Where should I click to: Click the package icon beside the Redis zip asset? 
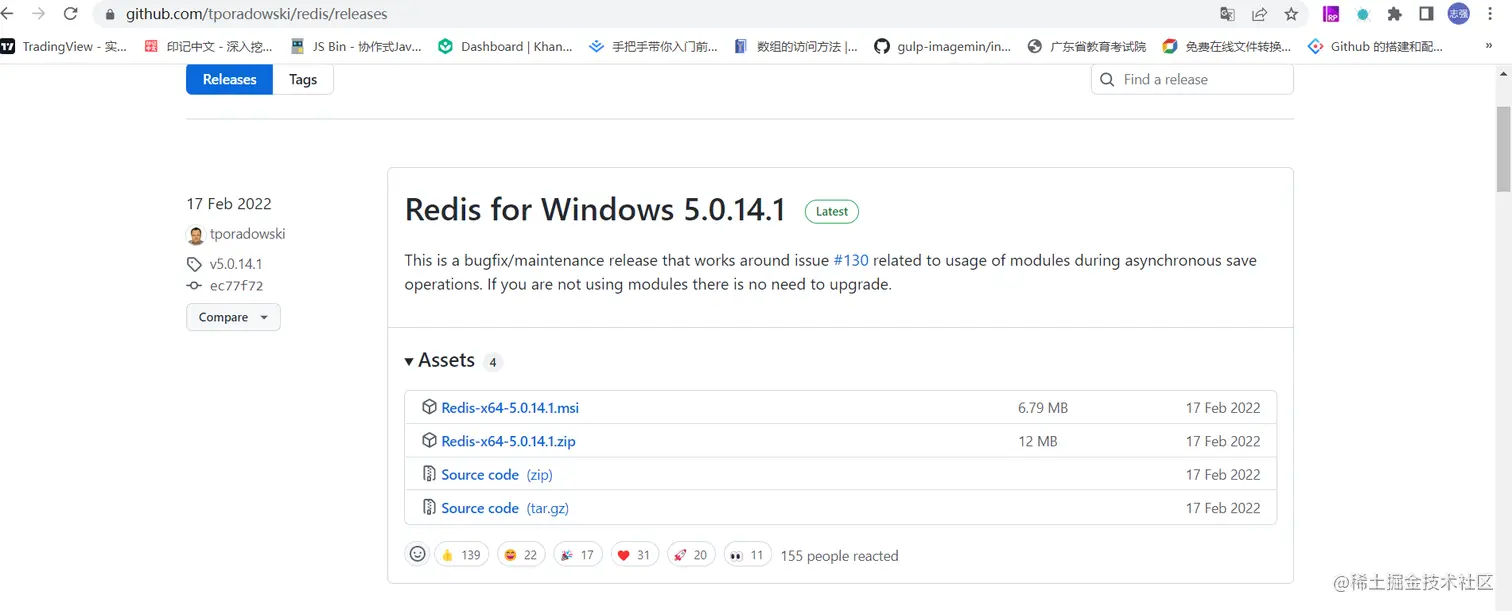(x=429, y=440)
